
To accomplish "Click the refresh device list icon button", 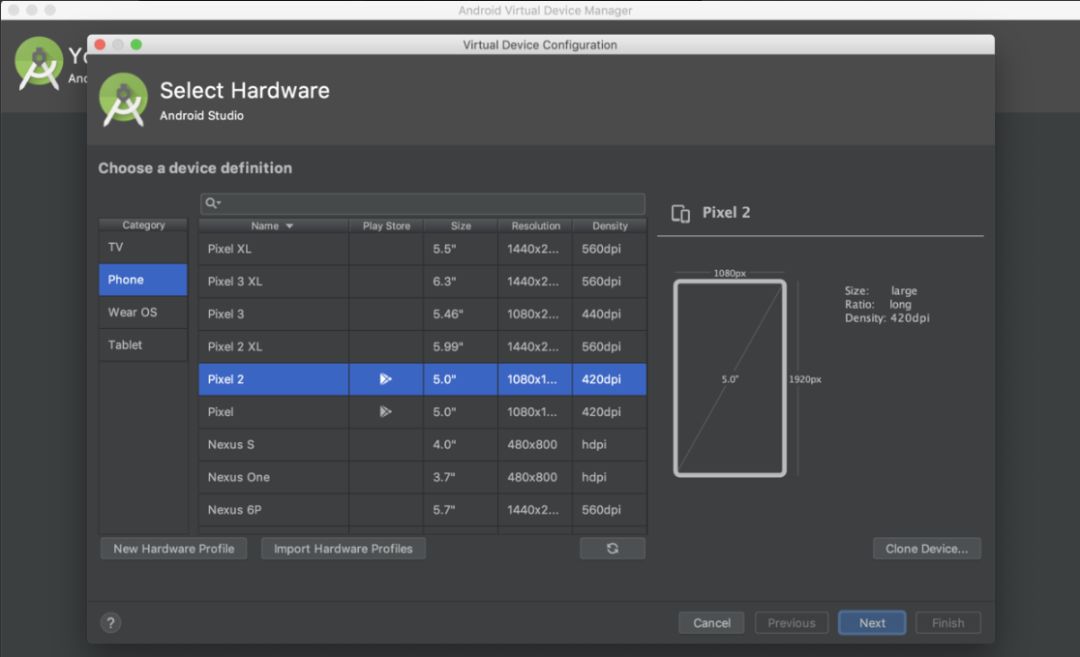I will coord(612,548).
